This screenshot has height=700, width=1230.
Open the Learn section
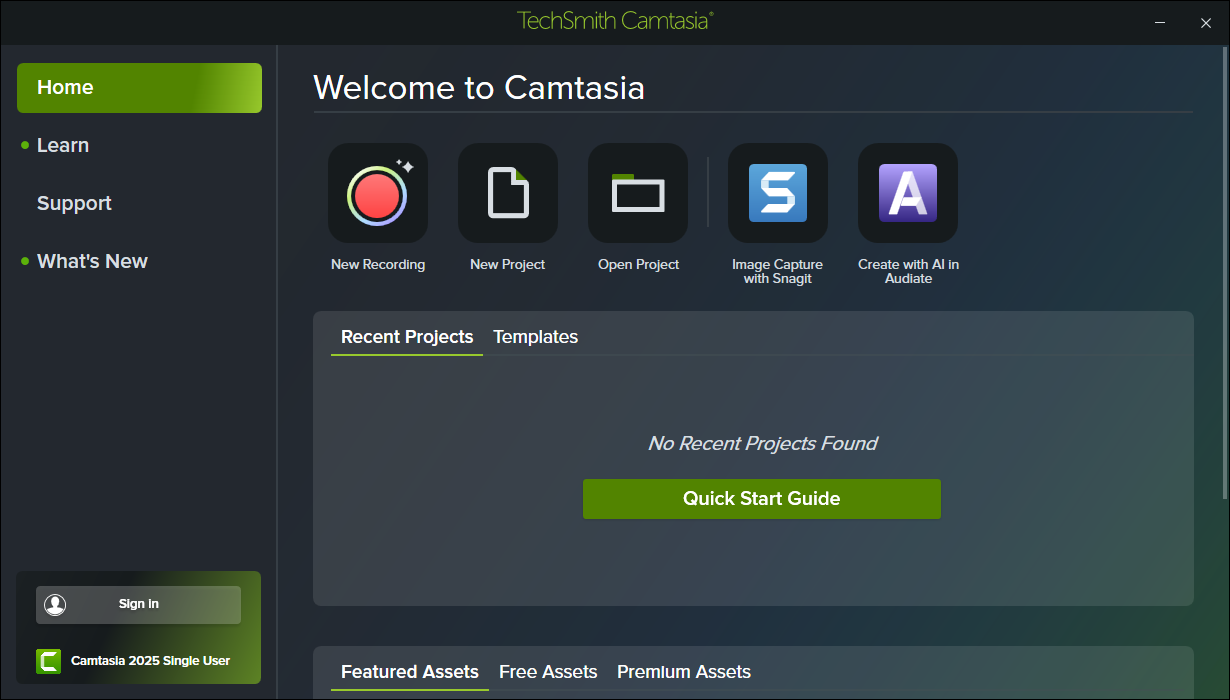[63, 146]
